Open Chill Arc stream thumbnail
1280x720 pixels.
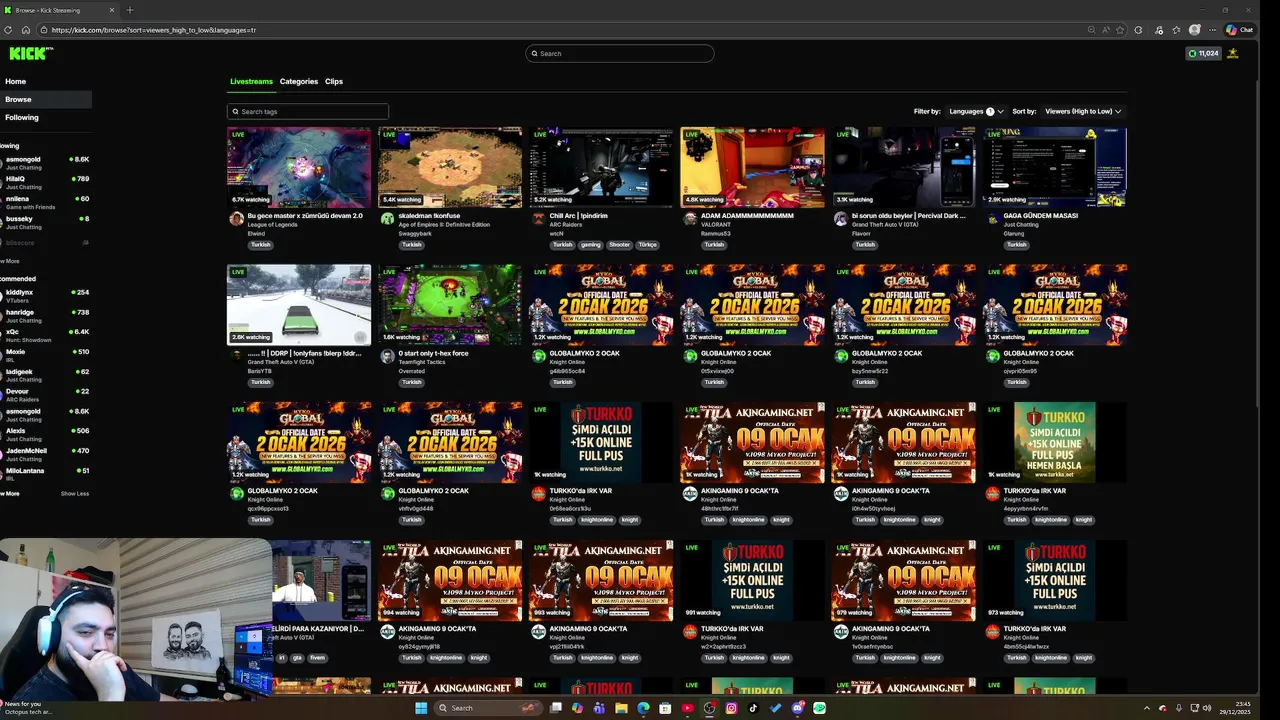pyautogui.click(x=601, y=167)
